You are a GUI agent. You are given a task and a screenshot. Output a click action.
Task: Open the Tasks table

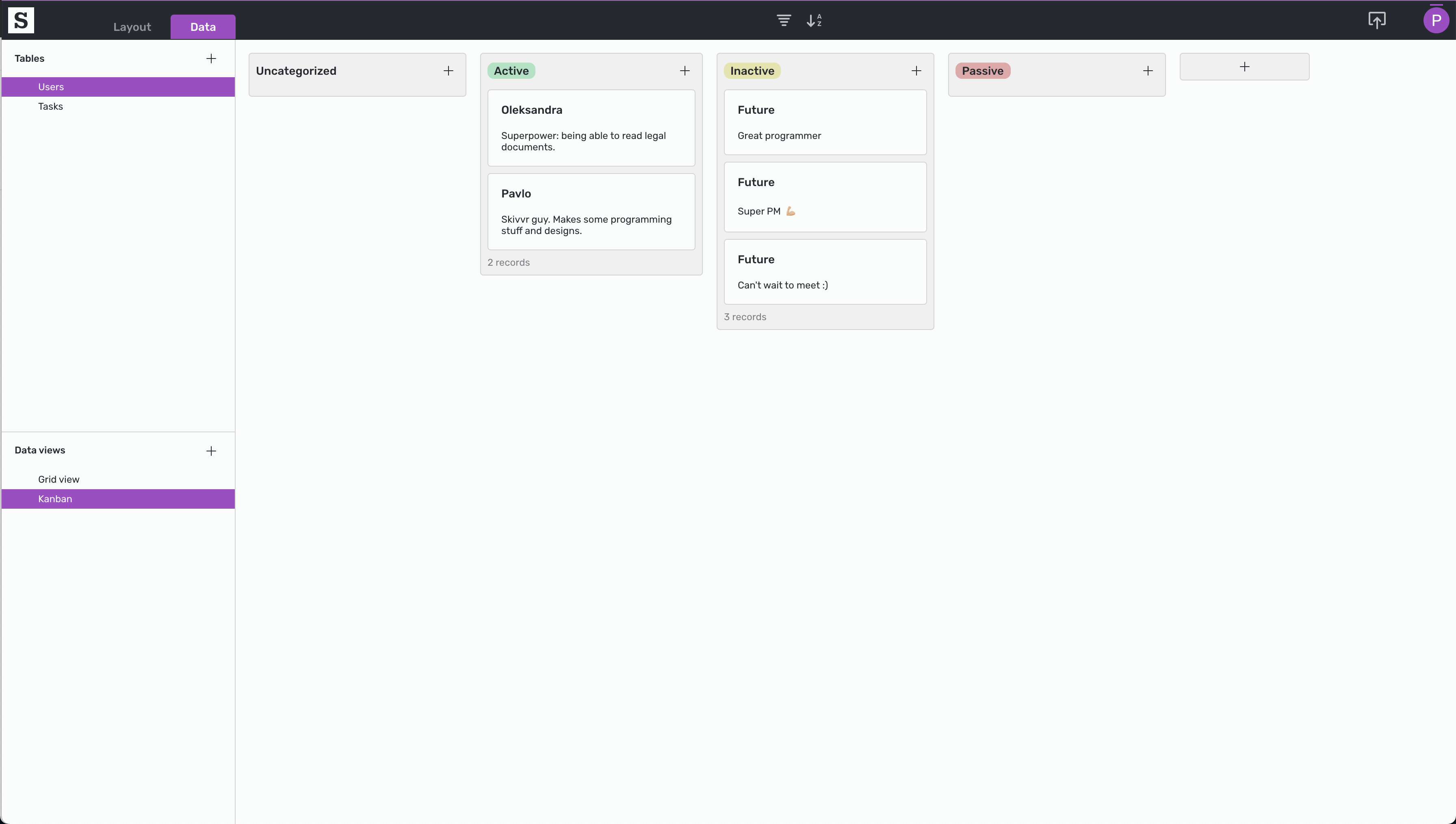[50, 106]
